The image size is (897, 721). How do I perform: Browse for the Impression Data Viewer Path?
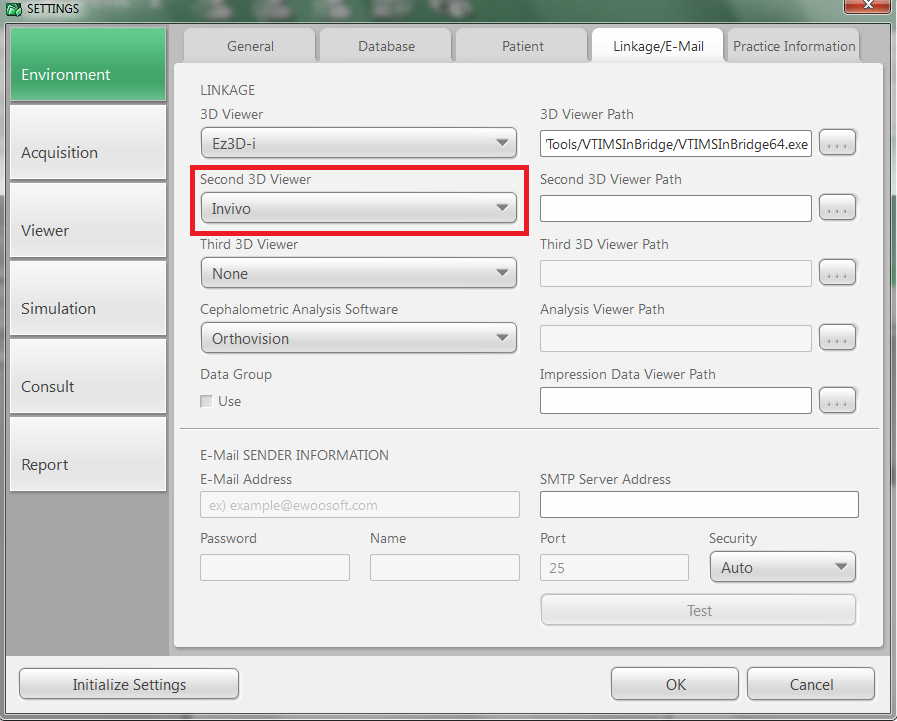[837, 401]
